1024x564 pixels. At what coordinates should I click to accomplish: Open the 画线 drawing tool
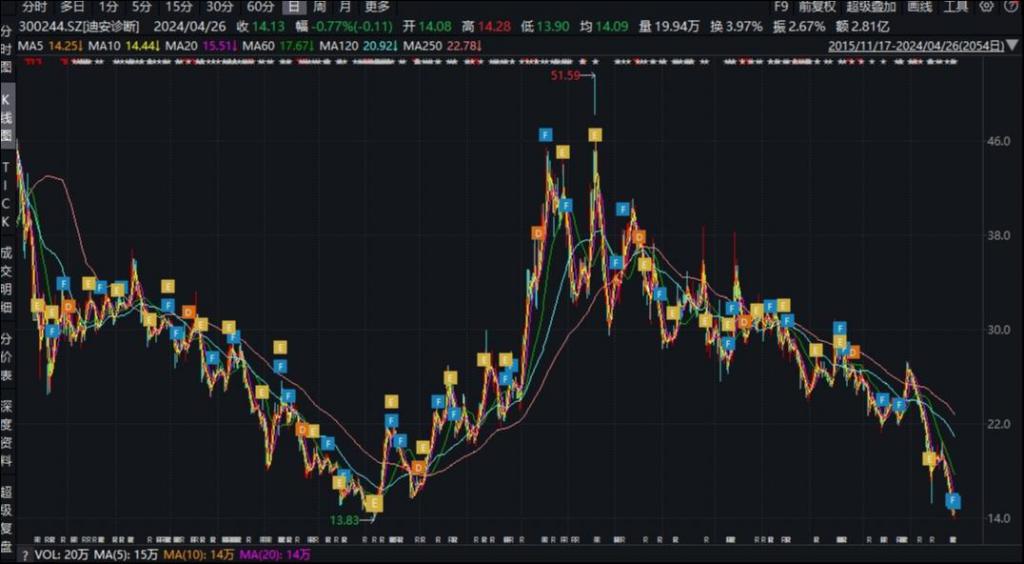coord(919,7)
